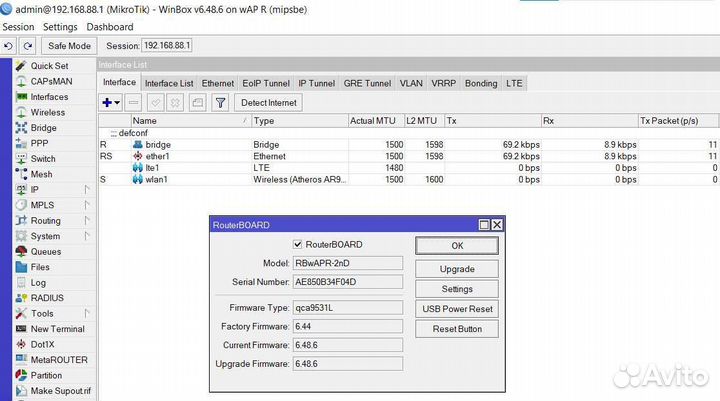720x401 pixels.
Task: Open Switch menu in sidebar
Action: [43, 158]
